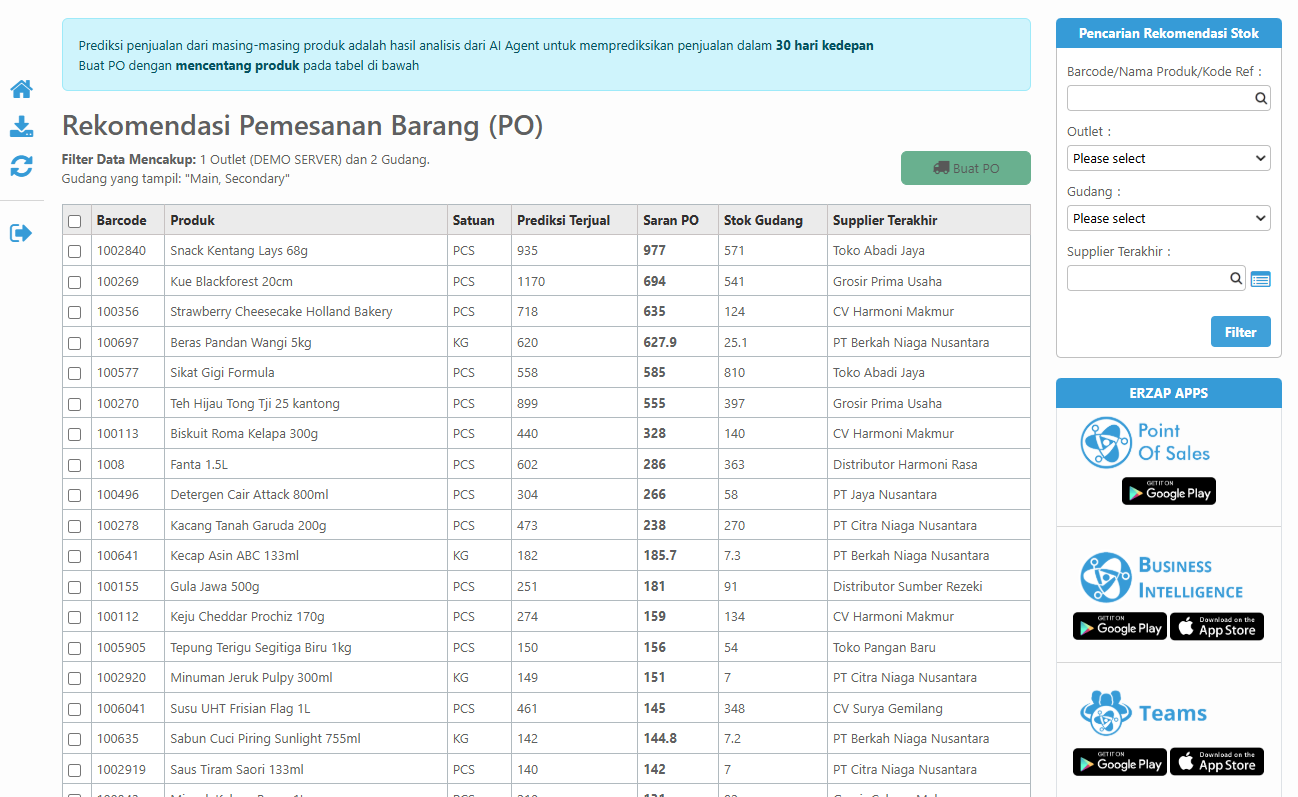The width and height of the screenshot is (1298, 797).
Task: Click the Saran PO column header
Action: [x=670, y=220]
